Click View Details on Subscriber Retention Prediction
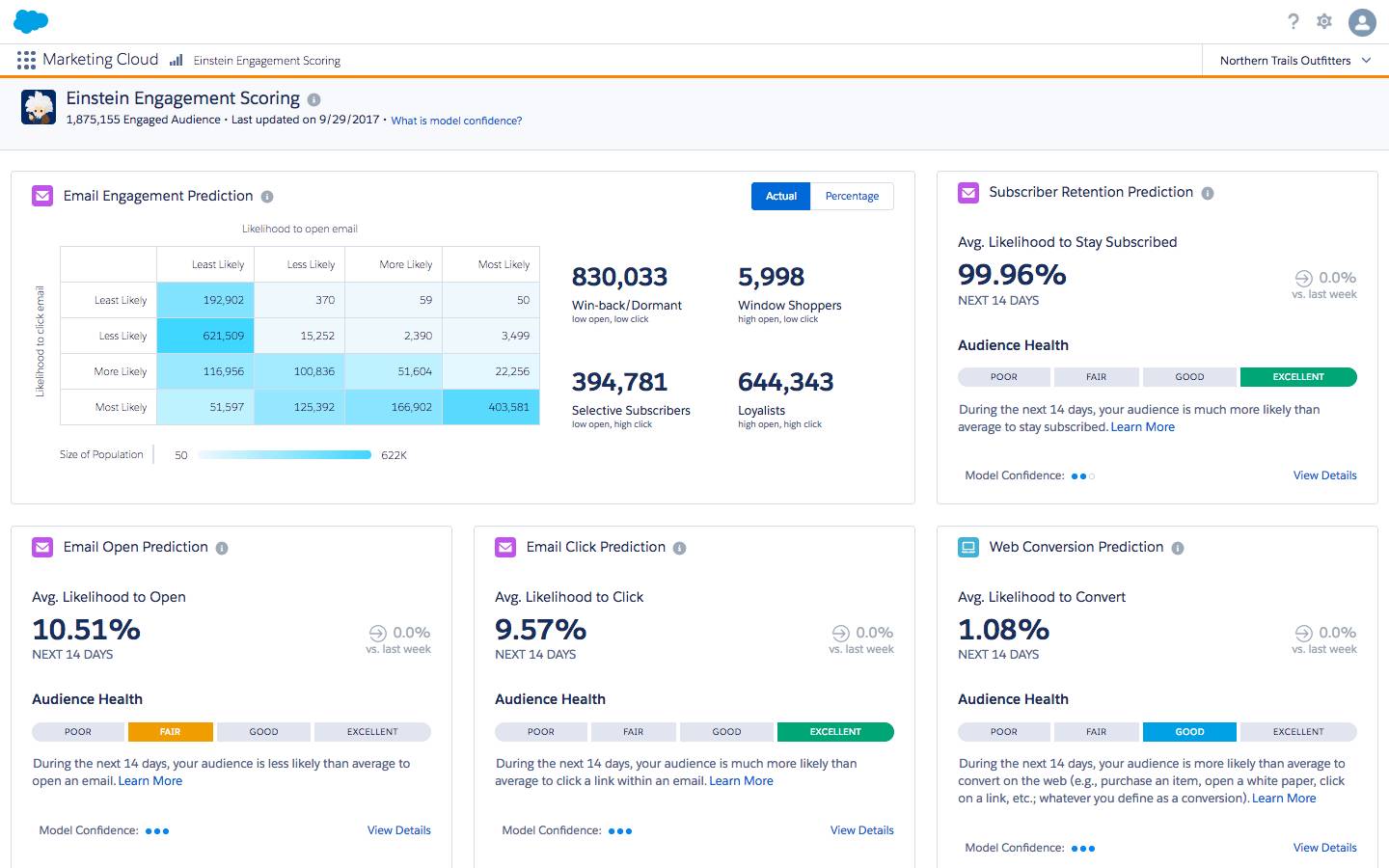Screen dimensions: 1389x868 coord(1324,475)
